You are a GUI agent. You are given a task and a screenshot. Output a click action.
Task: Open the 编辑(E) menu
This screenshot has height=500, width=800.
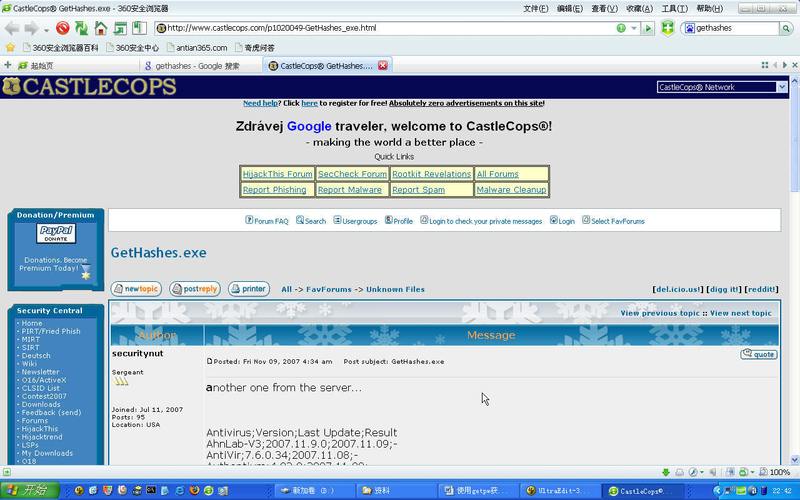click(x=570, y=9)
